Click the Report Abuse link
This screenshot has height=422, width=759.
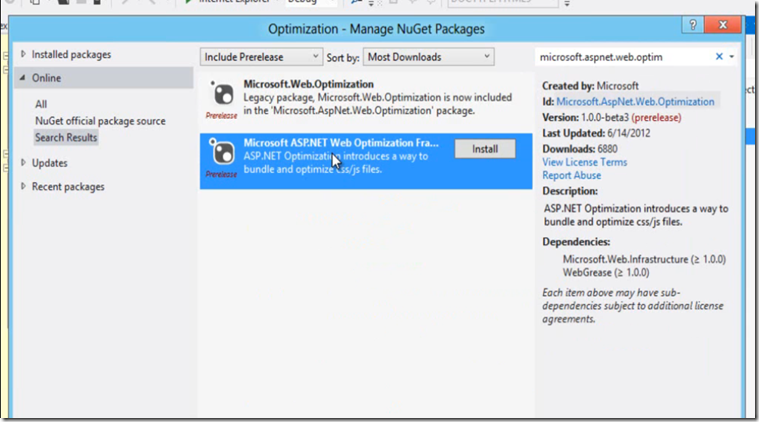571,175
